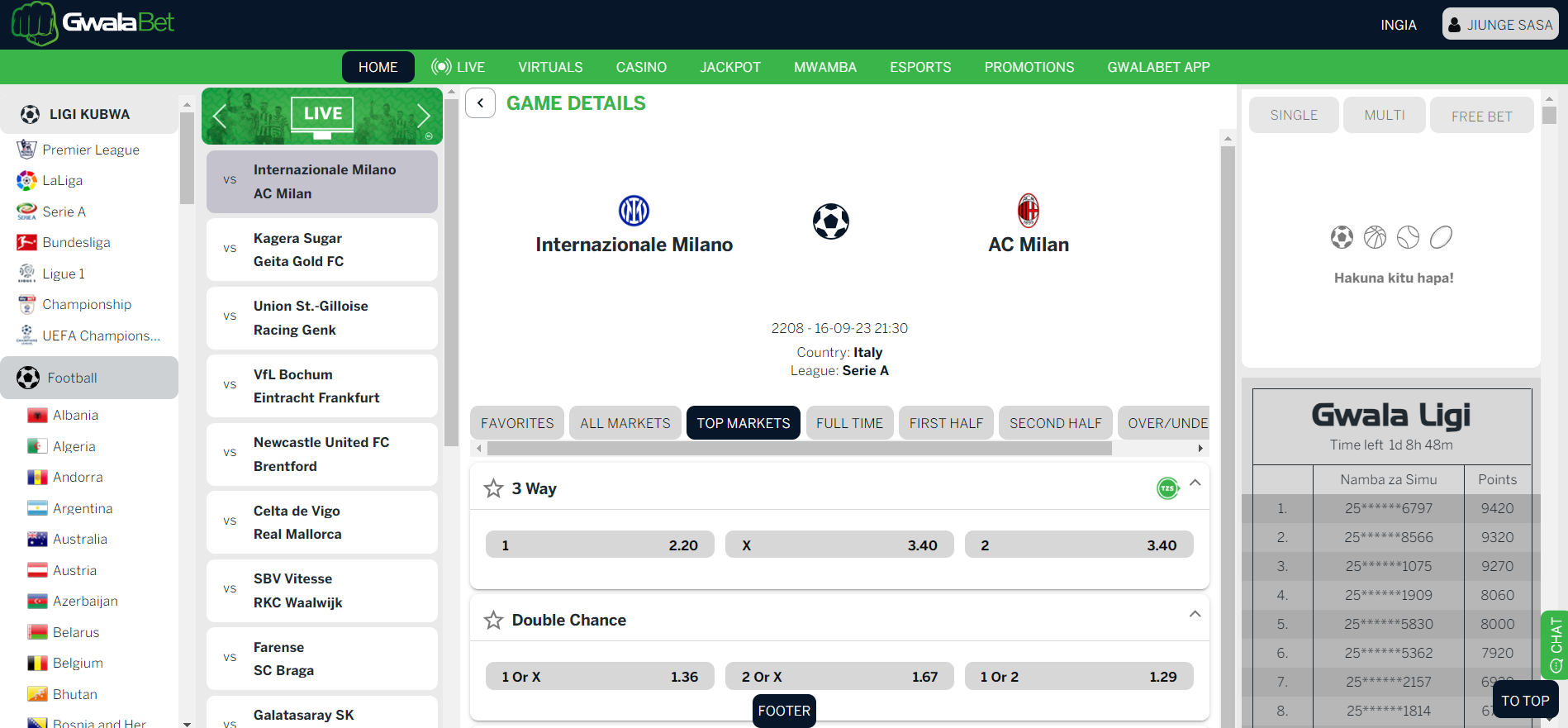Click the UEFA Champions League logo icon
The width and height of the screenshot is (1568, 728).
[x=26, y=335]
